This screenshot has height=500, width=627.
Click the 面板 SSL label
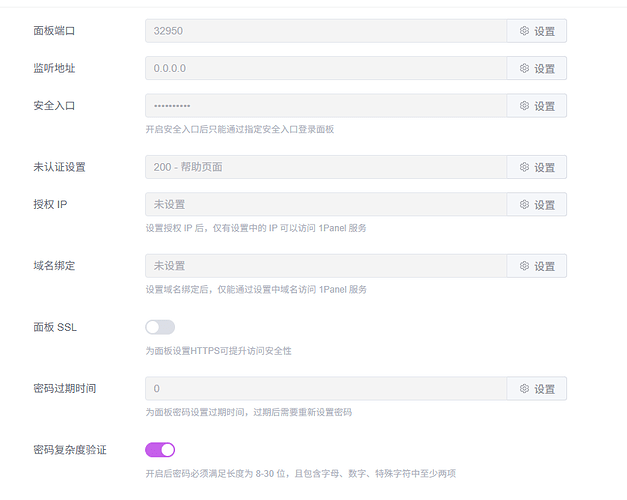[55, 327]
